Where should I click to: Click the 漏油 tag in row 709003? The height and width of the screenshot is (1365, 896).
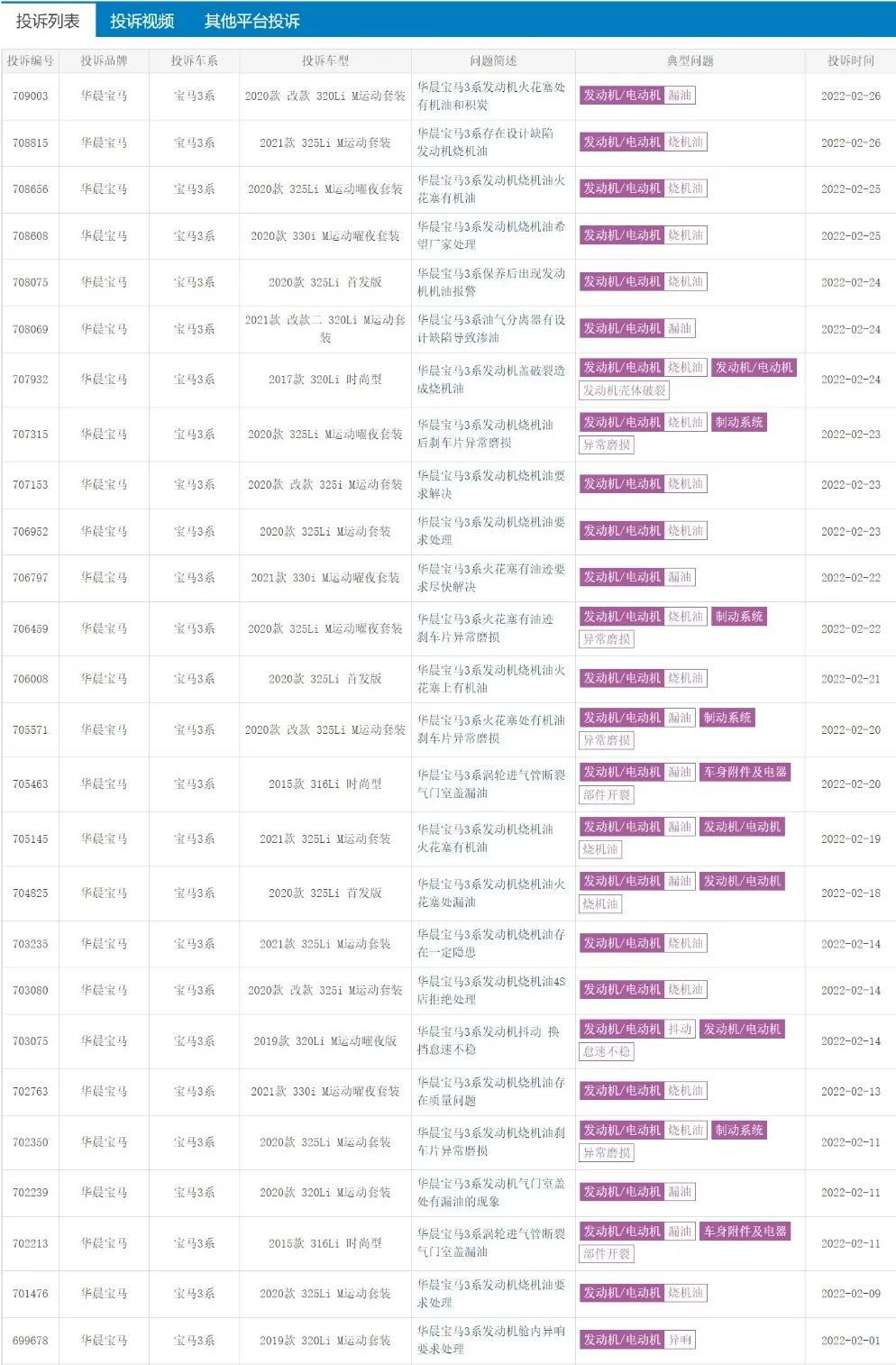680,95
